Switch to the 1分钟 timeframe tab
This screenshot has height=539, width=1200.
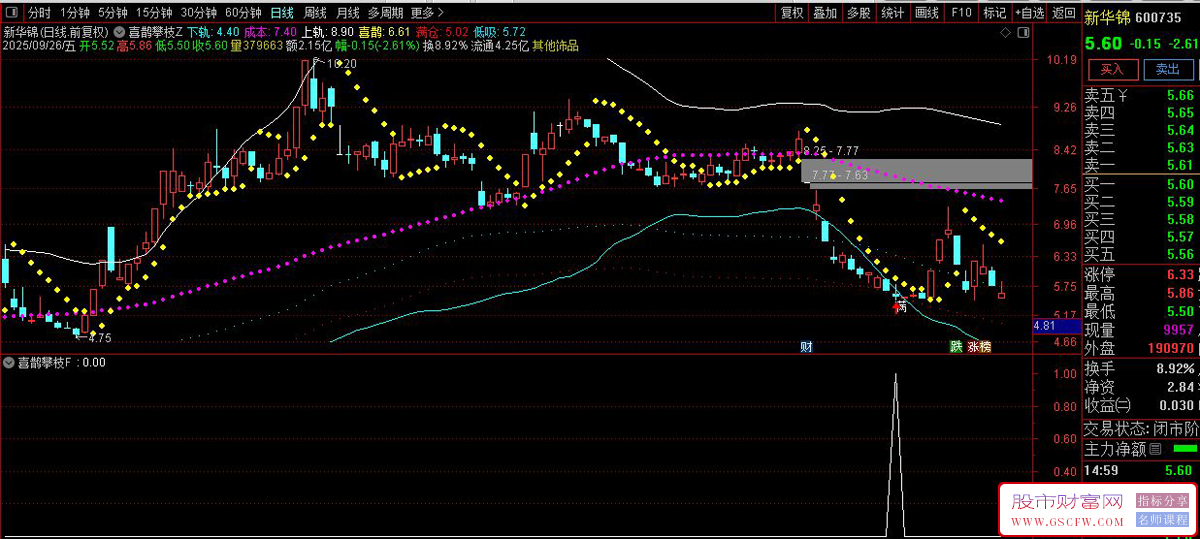coord(73,13)
